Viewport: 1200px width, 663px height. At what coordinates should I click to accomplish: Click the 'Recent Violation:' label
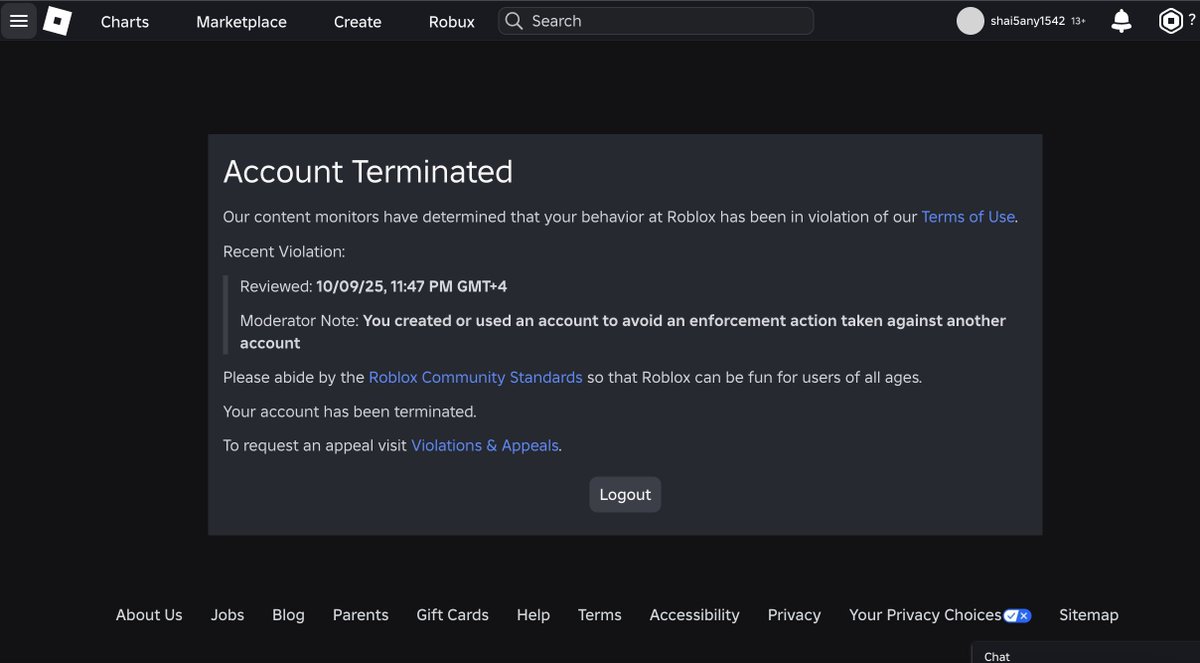284,251
